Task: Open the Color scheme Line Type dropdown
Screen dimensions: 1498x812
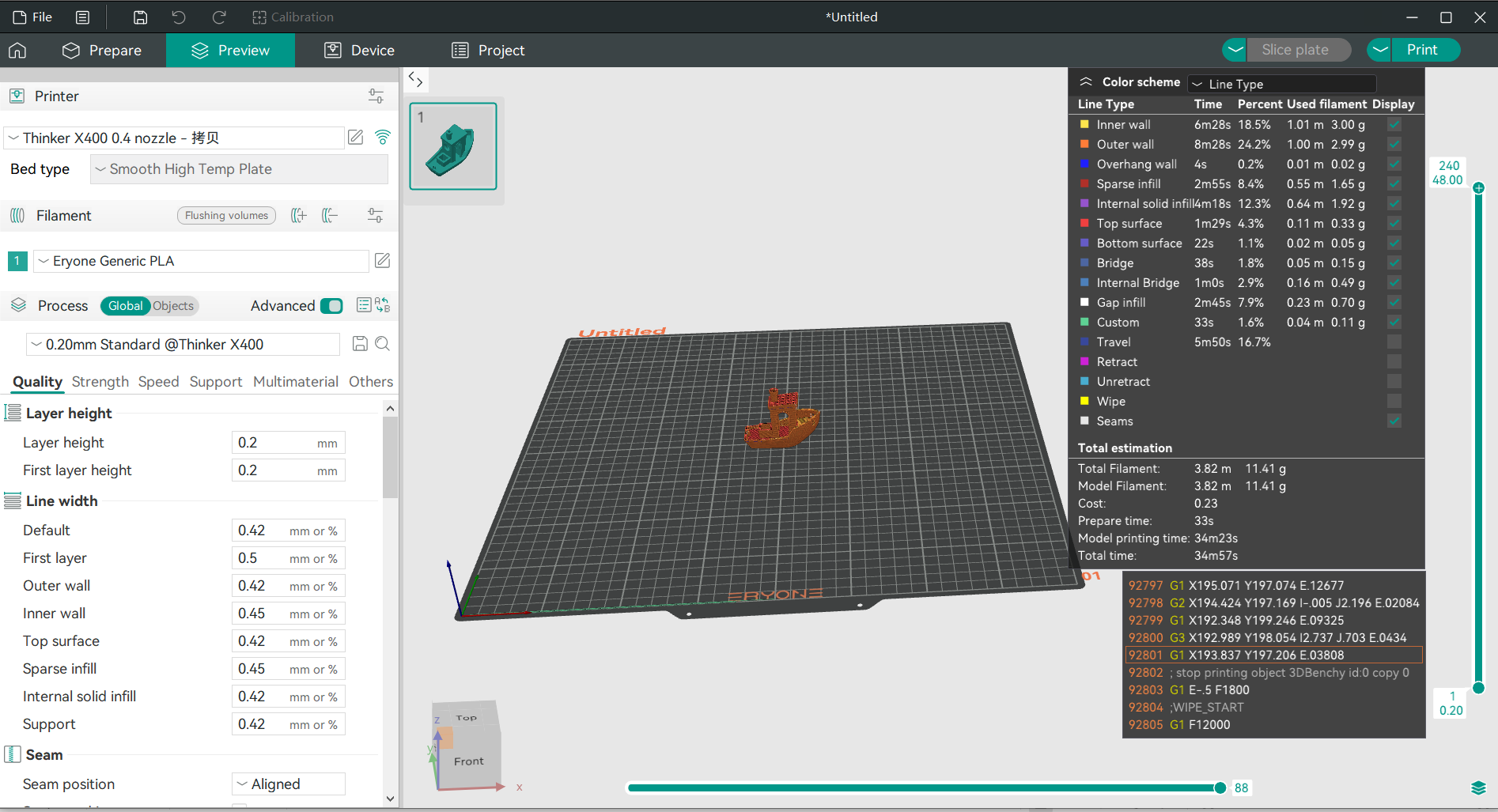Action: pyautogui.click(x=1282, y=84)
